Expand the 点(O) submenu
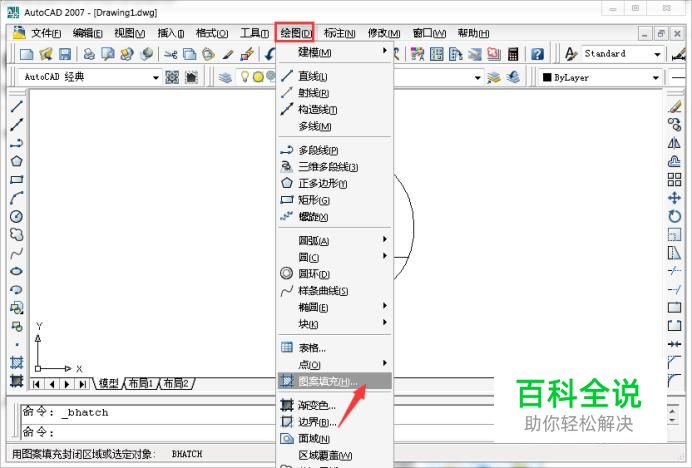 tap(335, 365)
